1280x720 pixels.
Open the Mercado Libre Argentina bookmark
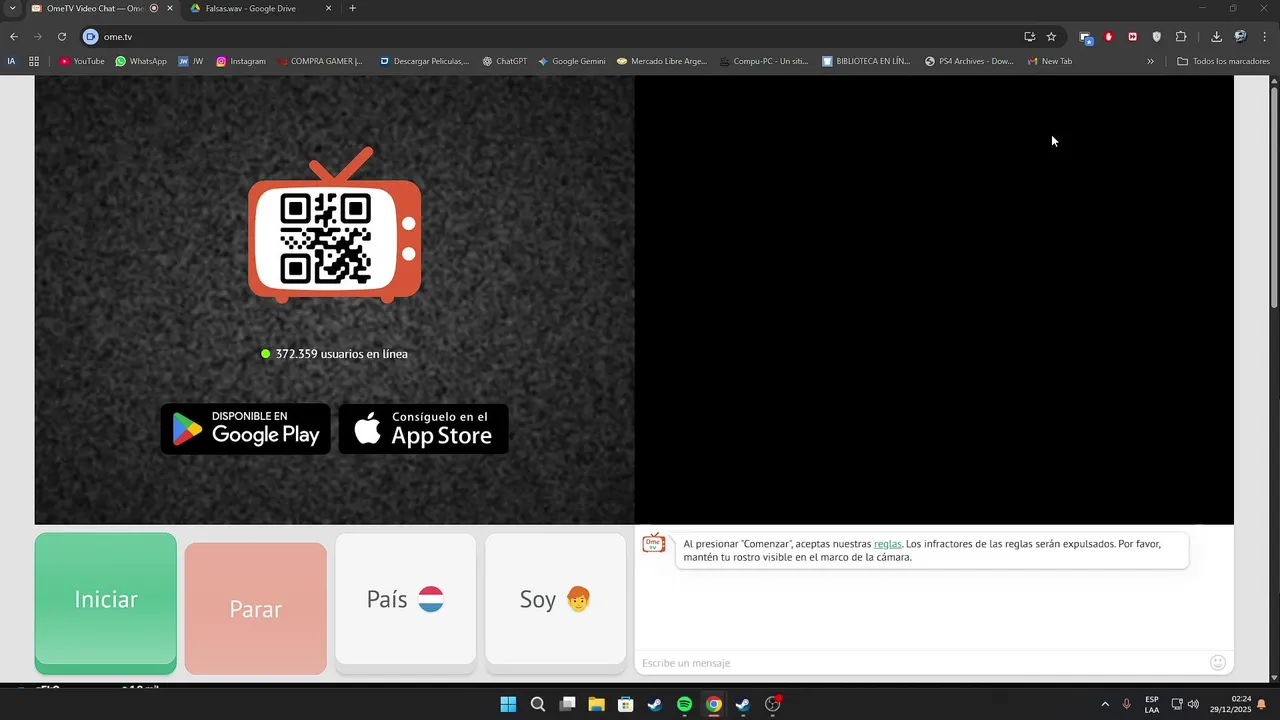(662, 61)
